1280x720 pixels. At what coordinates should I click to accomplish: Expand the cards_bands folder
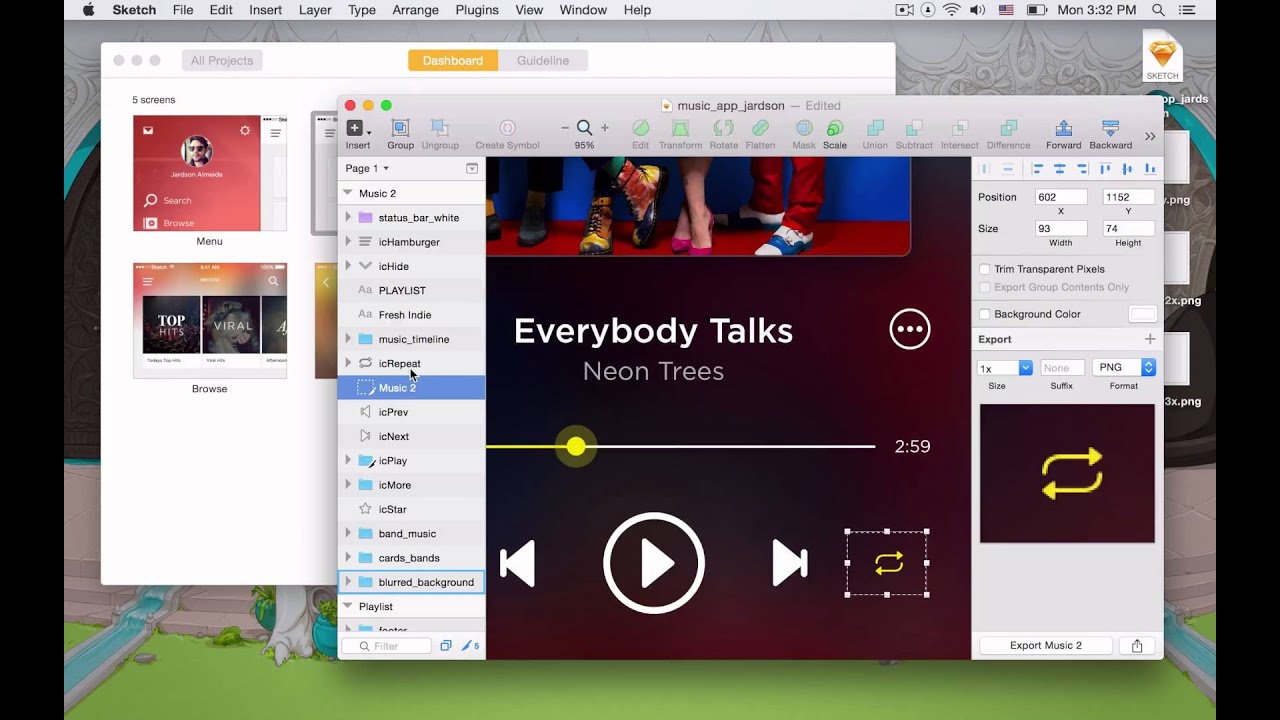348,558
